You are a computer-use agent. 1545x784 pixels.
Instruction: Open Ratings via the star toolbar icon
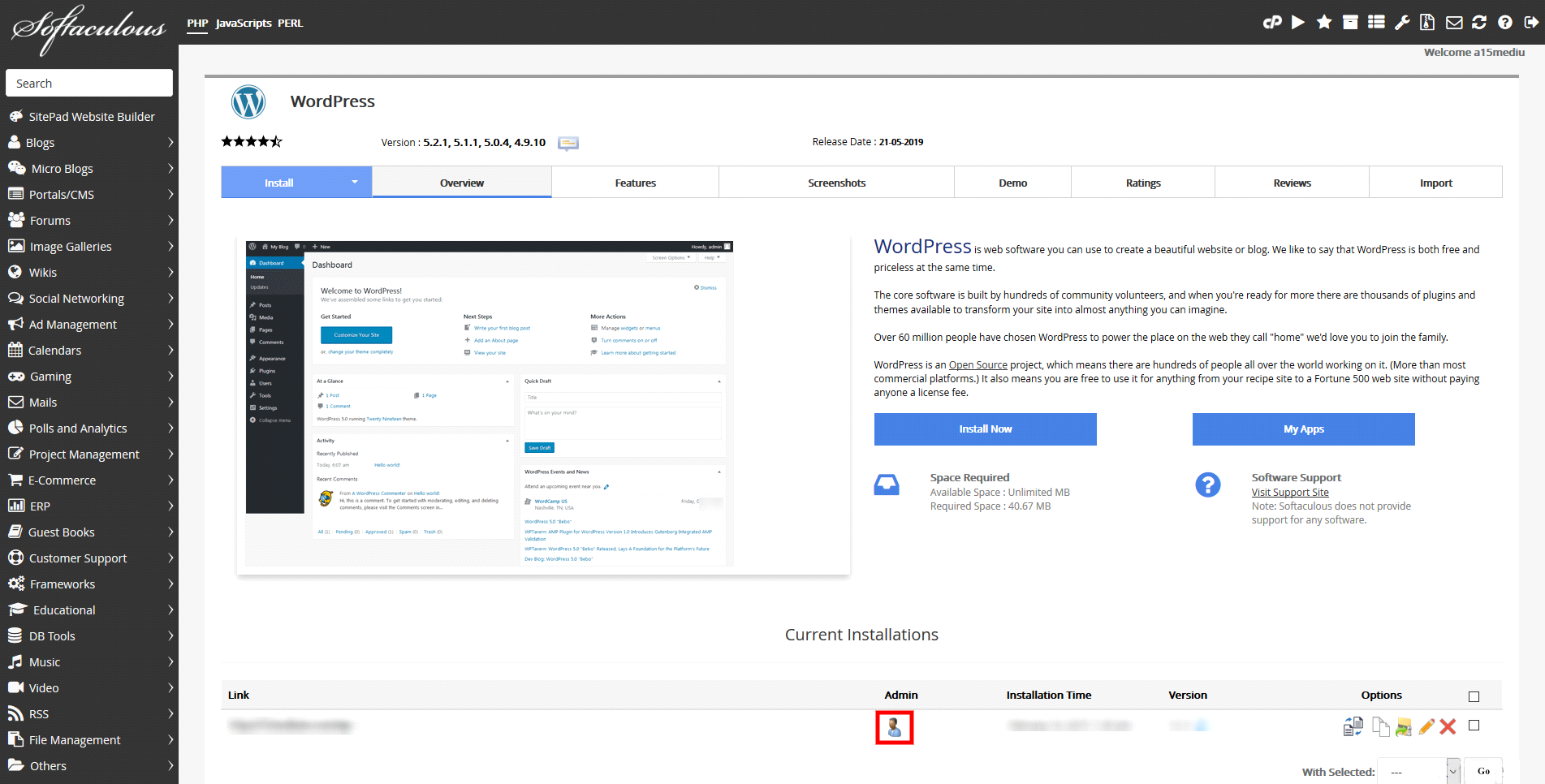tap(1324, 22)
